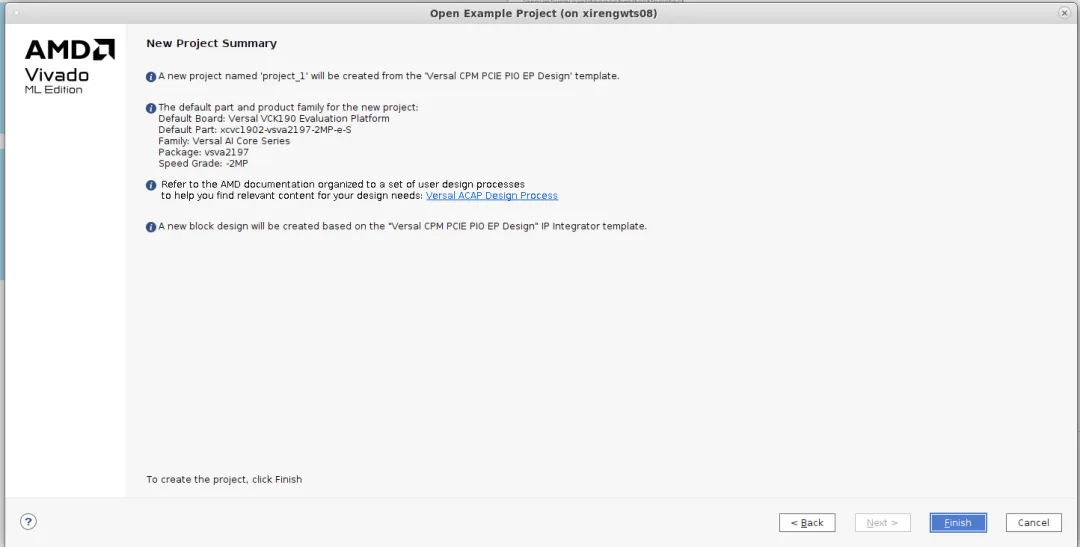
Task: Open the Versal ACAP Design Process link
Action: coord(491,196)
